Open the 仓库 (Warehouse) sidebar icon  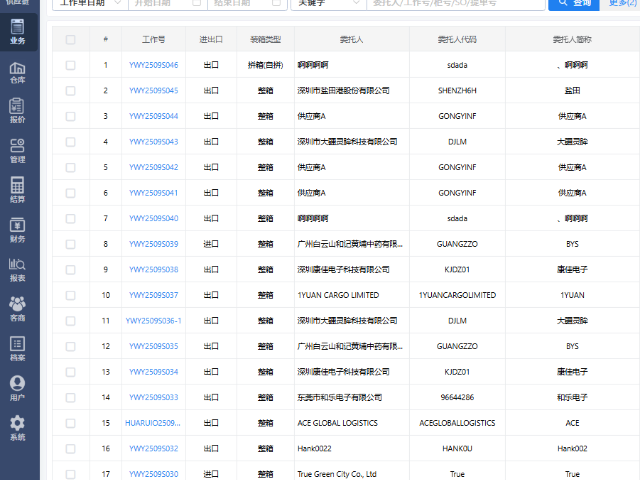click(18, 70)
